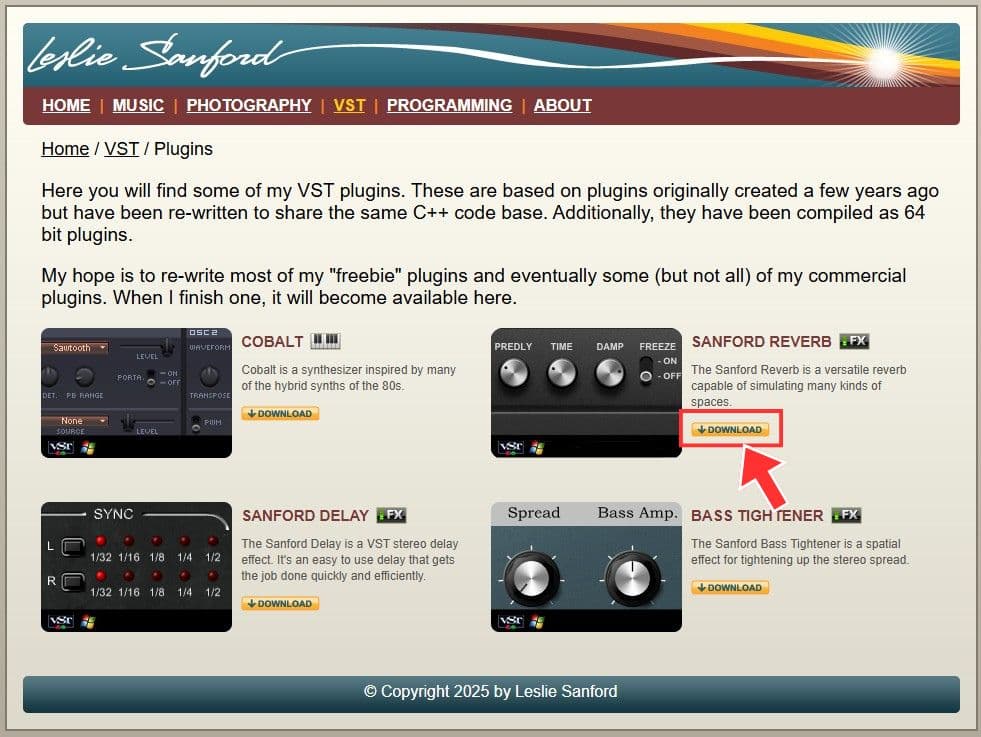Viewport: 981px width, 737px height.
Task: Open the Sawtooth waveform dropdown
Action: [74, 347]
